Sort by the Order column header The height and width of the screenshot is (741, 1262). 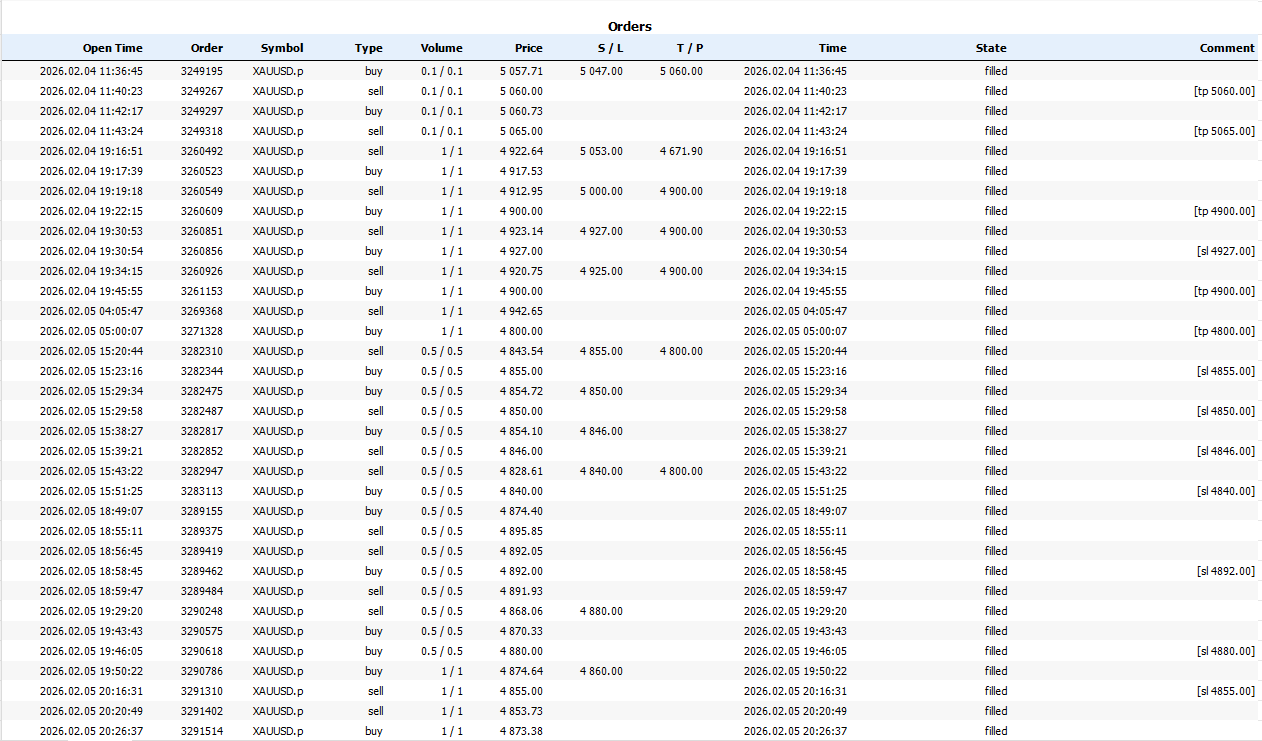(206, 48)
